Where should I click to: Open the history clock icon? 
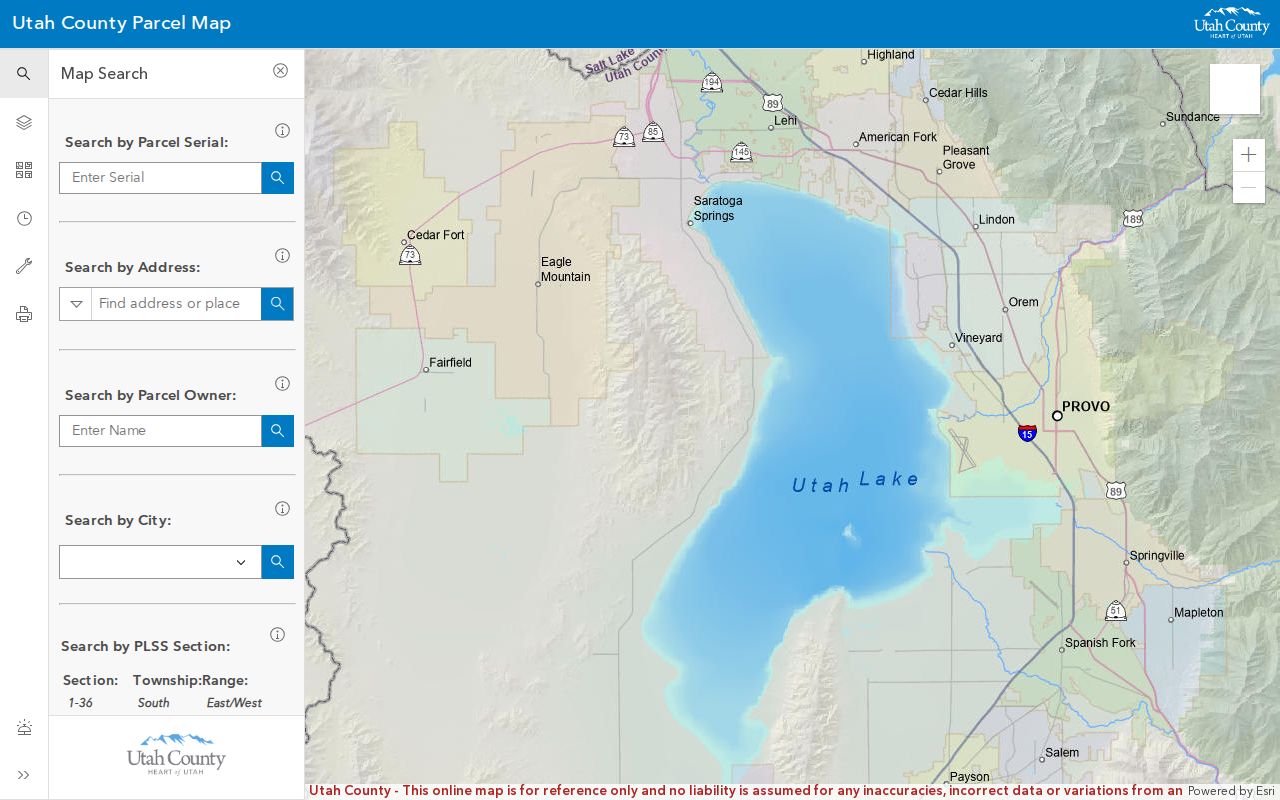pos(24,218)
